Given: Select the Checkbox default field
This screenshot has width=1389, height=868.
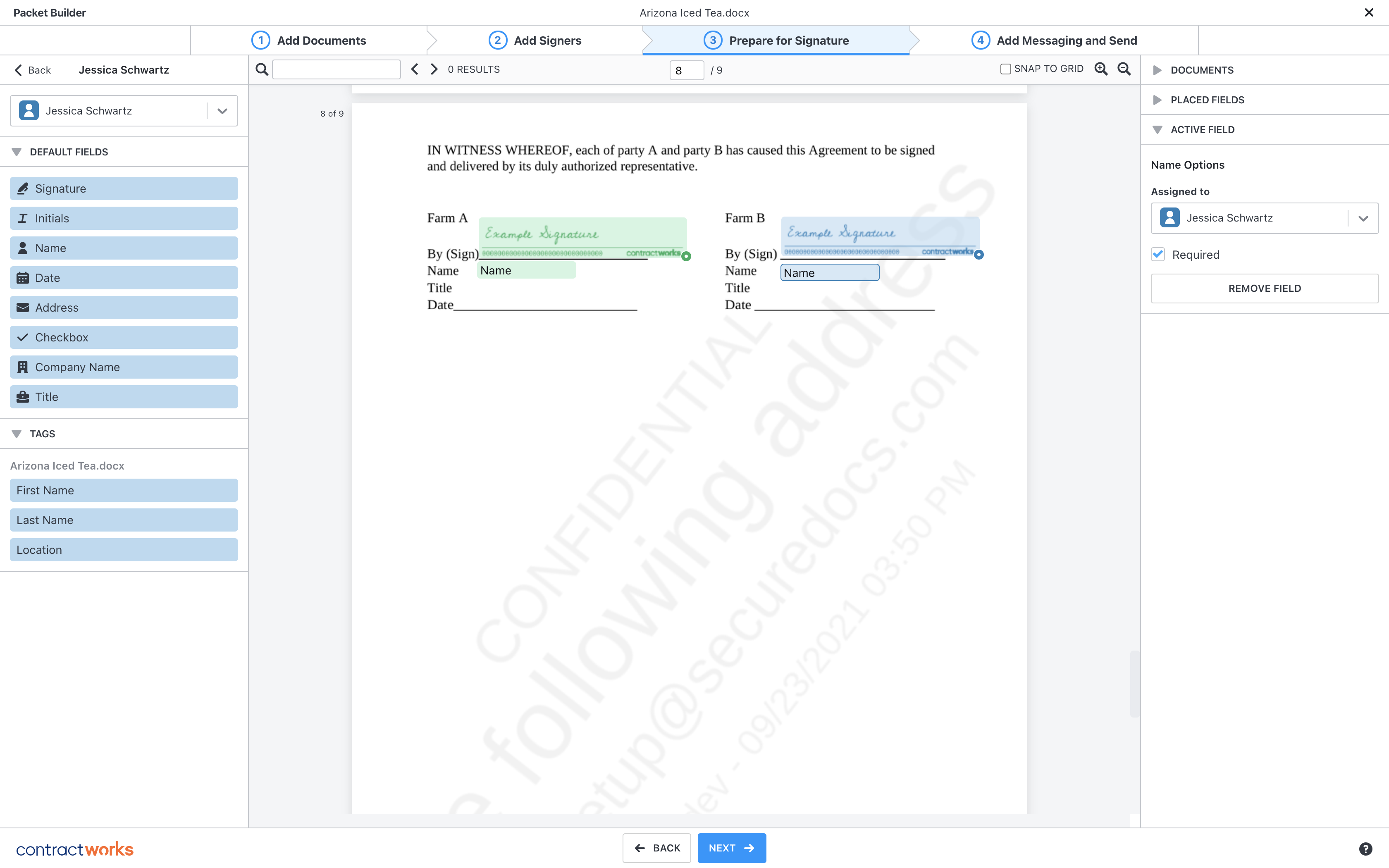Looking at the screenshot, I should click(124, 338).
